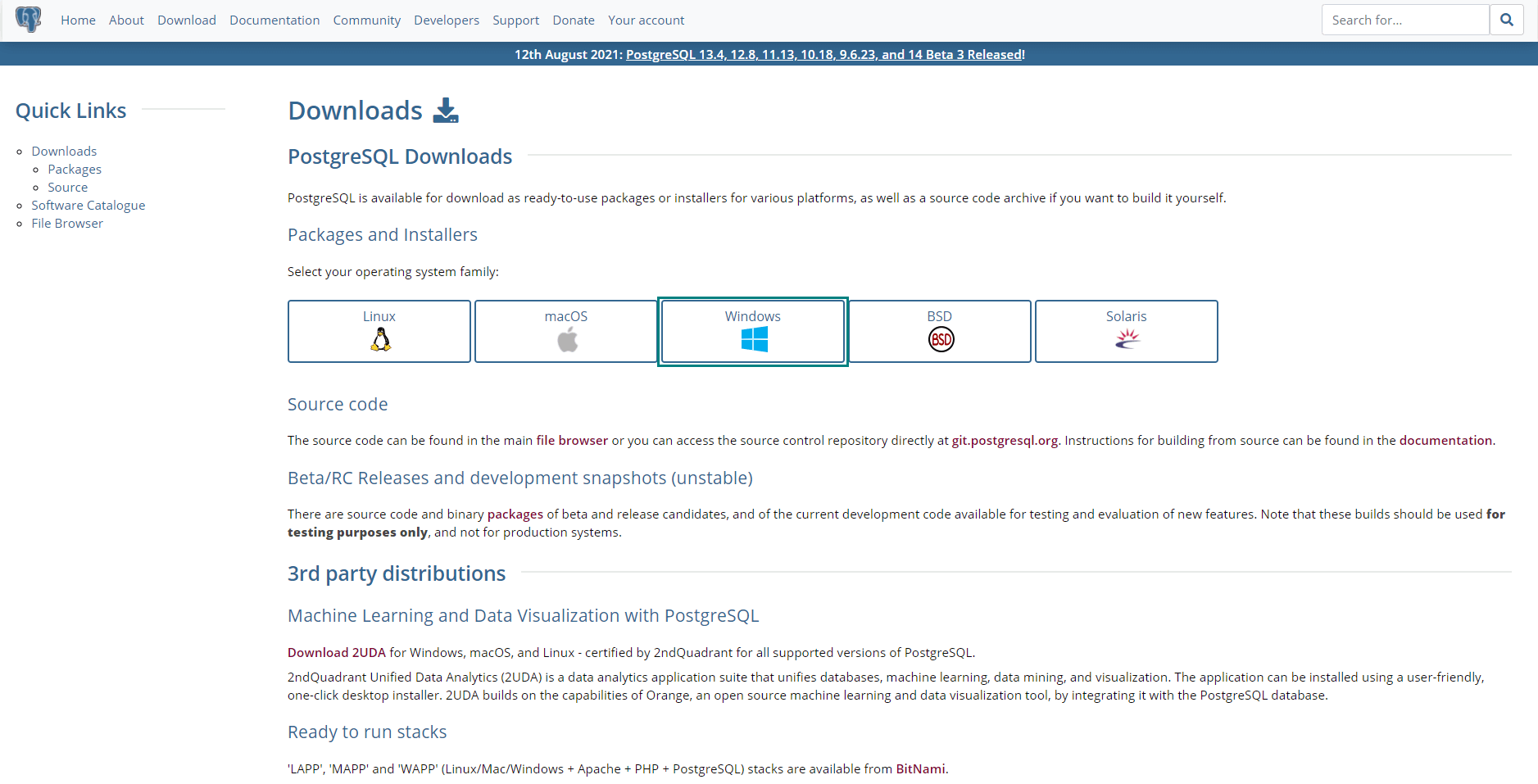Select the macOS label in the OS box
This screenshot has width=1538, height=784.
(x=566, y=316)
